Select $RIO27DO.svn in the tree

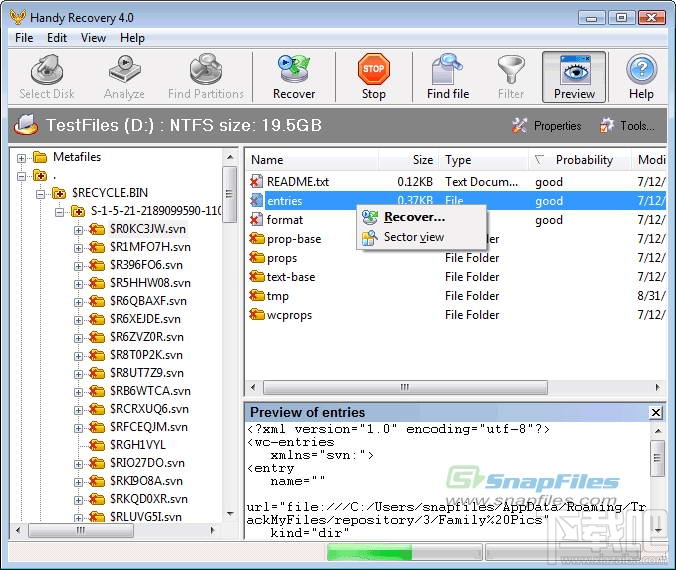point(147,463)
